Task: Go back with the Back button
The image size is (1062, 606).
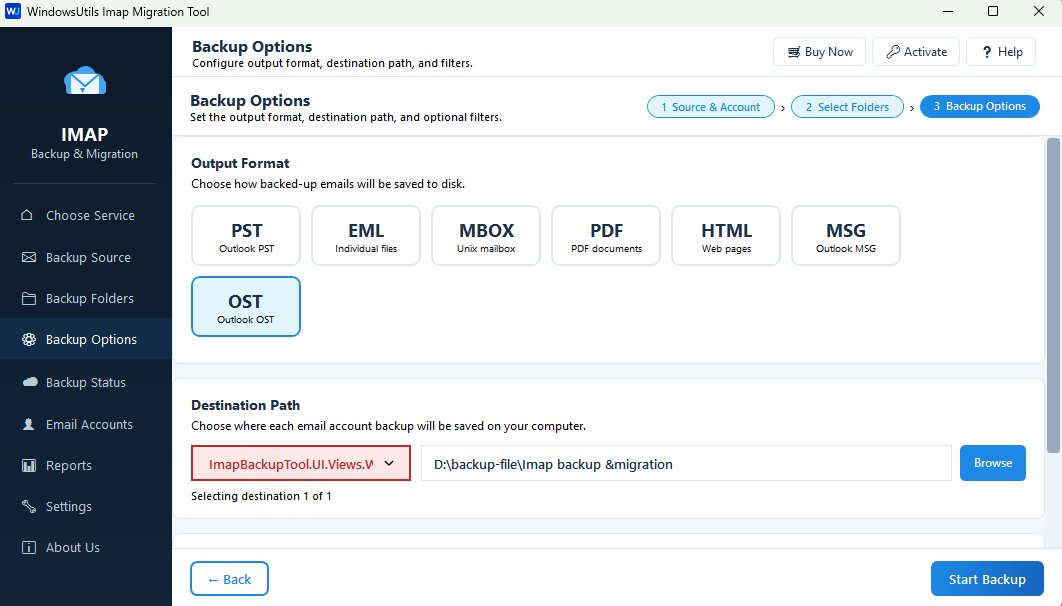Action: pyautogui.click(x=229, y=579)
